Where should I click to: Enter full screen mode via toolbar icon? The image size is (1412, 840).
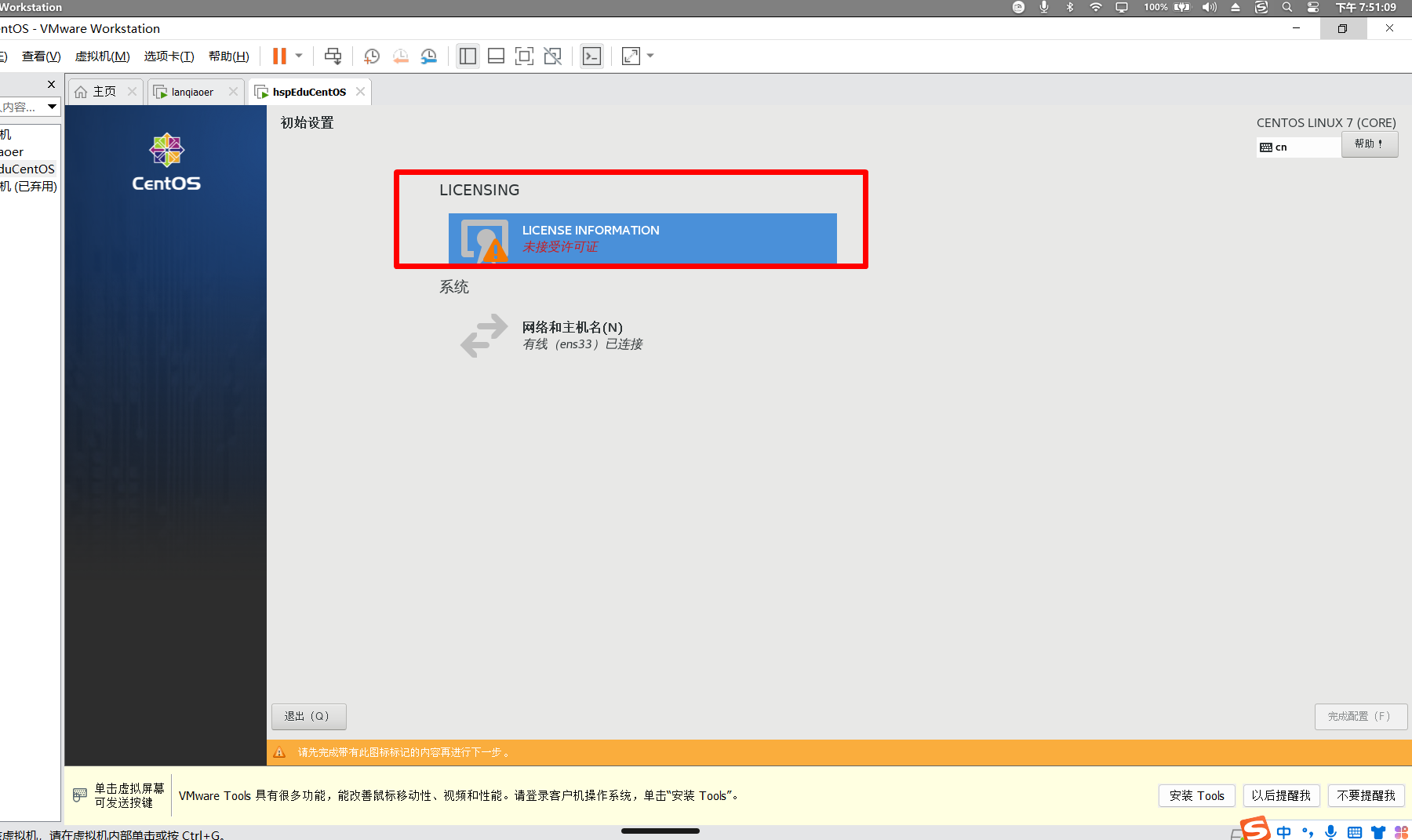[524, 56]
